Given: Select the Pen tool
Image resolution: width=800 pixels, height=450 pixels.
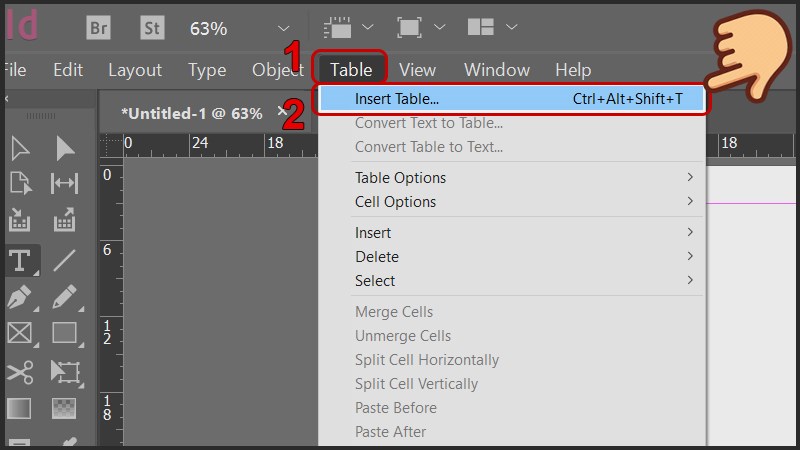Looking at the screenshot, I should pos(20,297).
